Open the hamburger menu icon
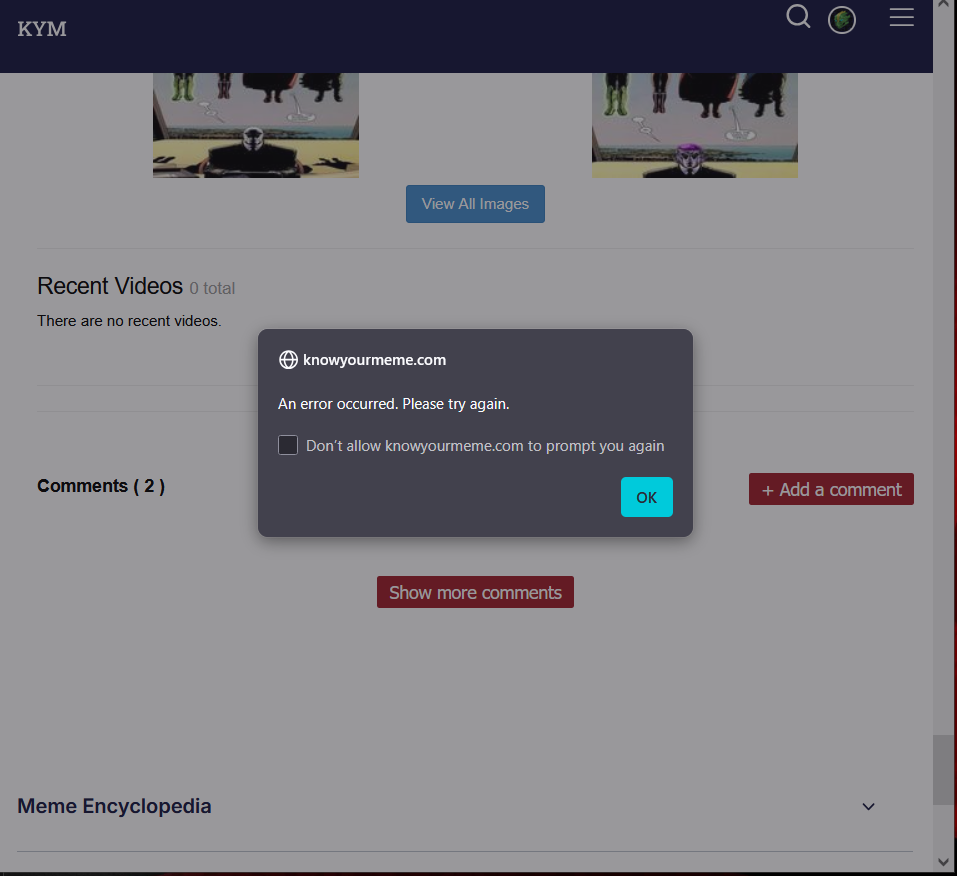Screen dimensions: 957x876 tap(901, 17)
